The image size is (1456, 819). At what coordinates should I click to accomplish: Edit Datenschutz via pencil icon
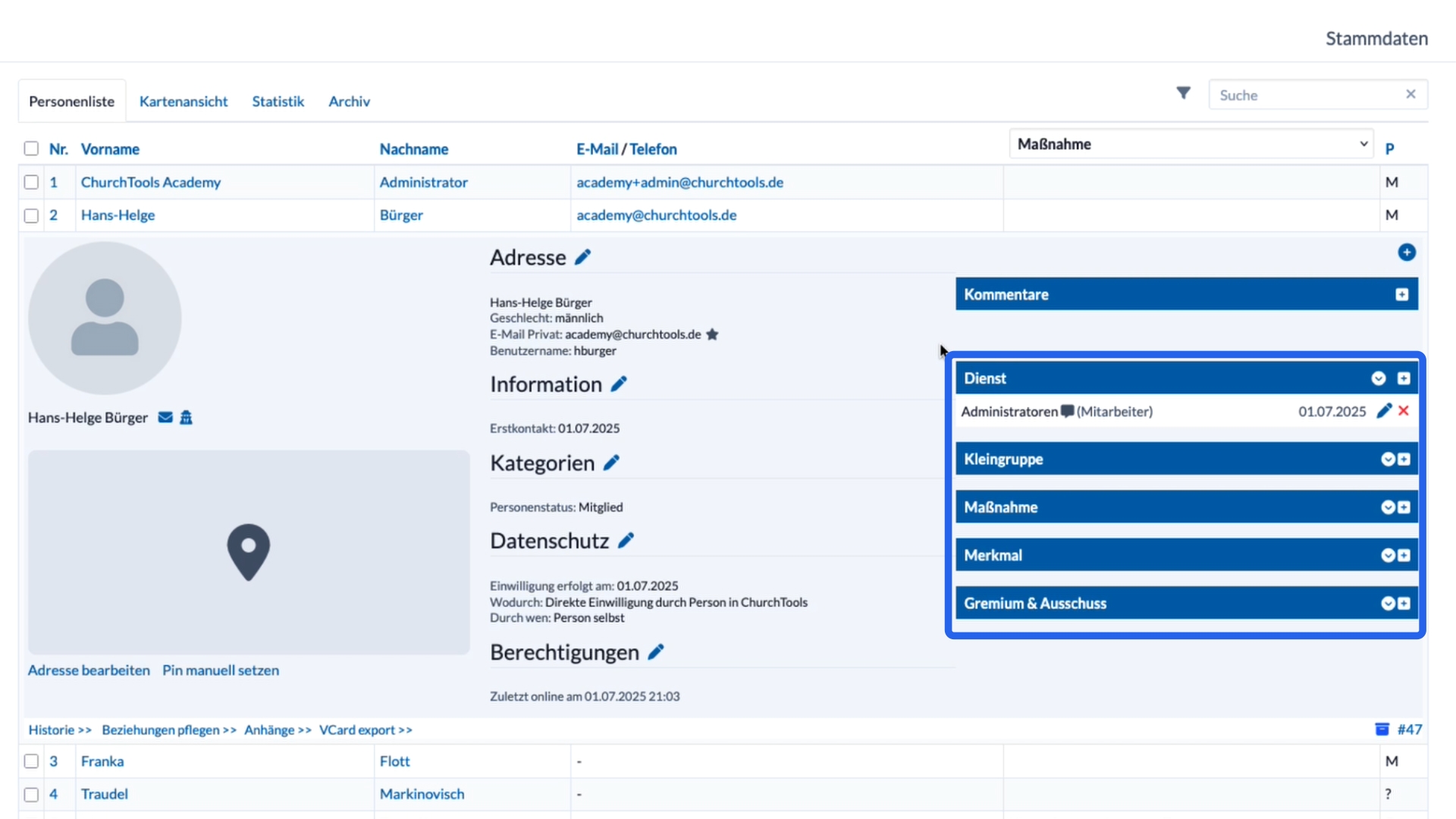coord(626,541)
